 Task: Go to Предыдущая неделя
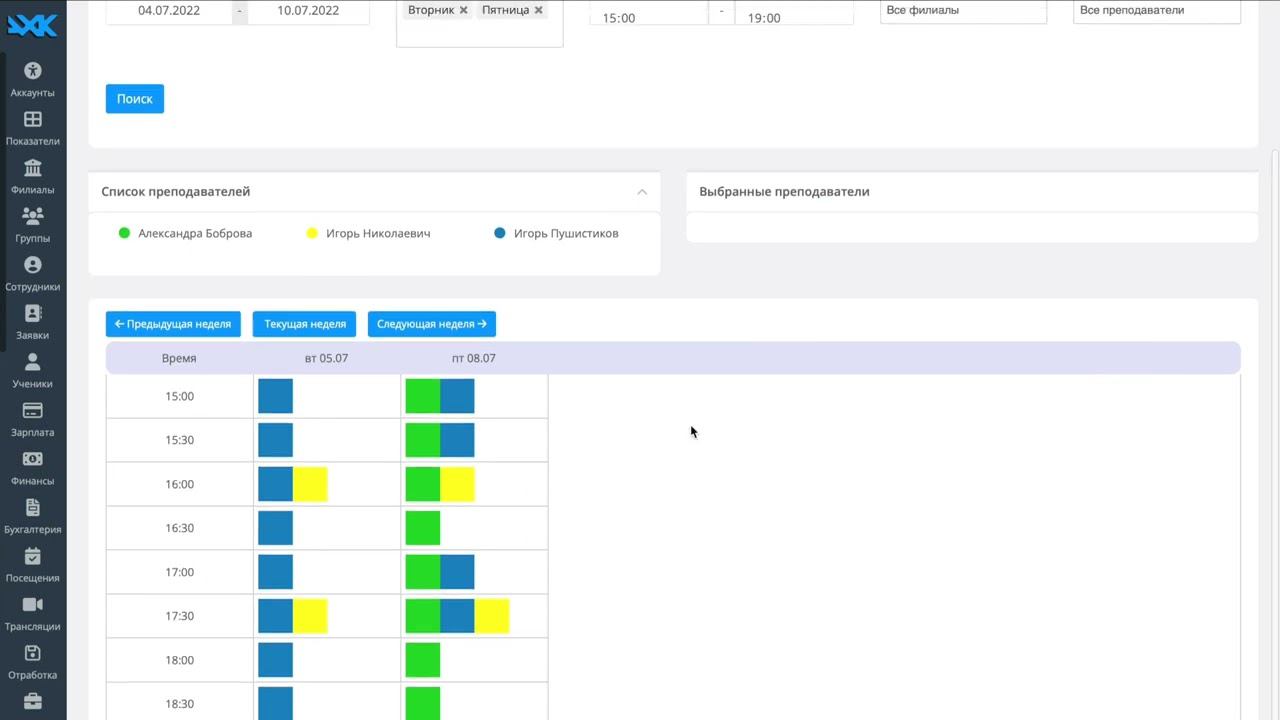pos(173,324)
